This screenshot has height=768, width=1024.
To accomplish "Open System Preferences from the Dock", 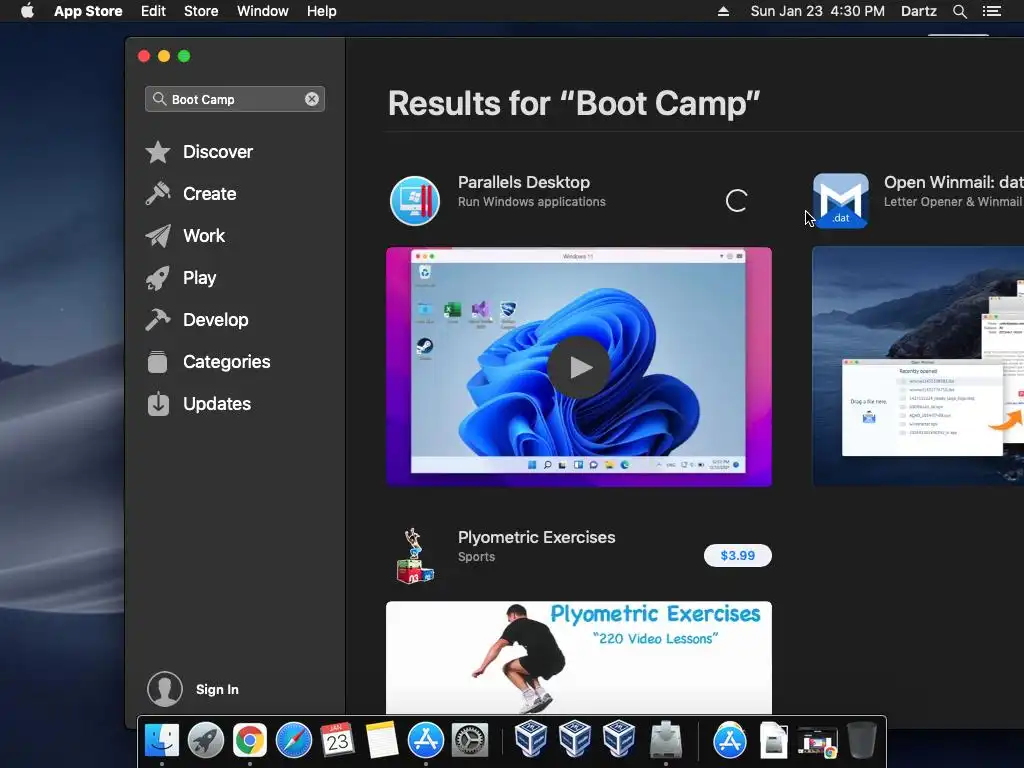I will pyautogui.click(x=470, y=741).
